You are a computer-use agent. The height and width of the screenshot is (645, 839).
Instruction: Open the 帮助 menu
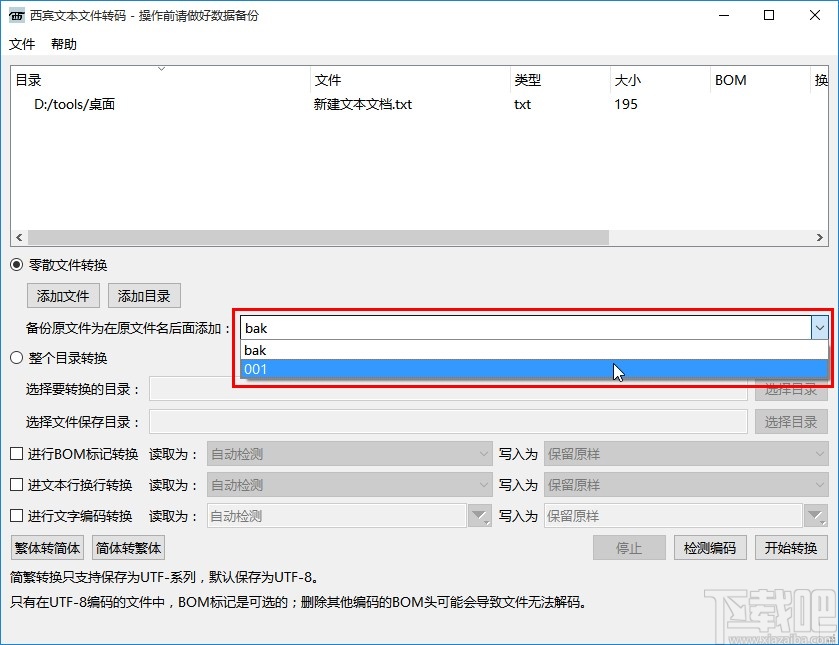tap(63, 44)
